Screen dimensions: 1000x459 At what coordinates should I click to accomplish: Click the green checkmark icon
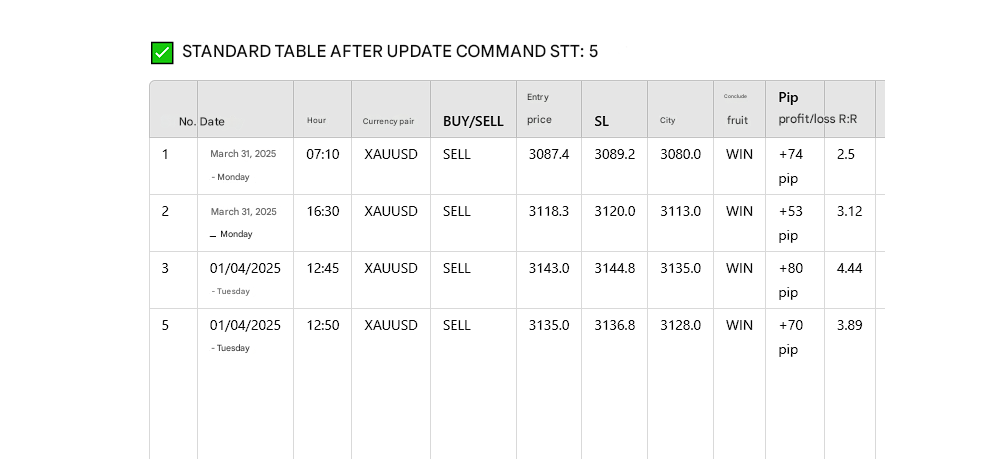162,53
